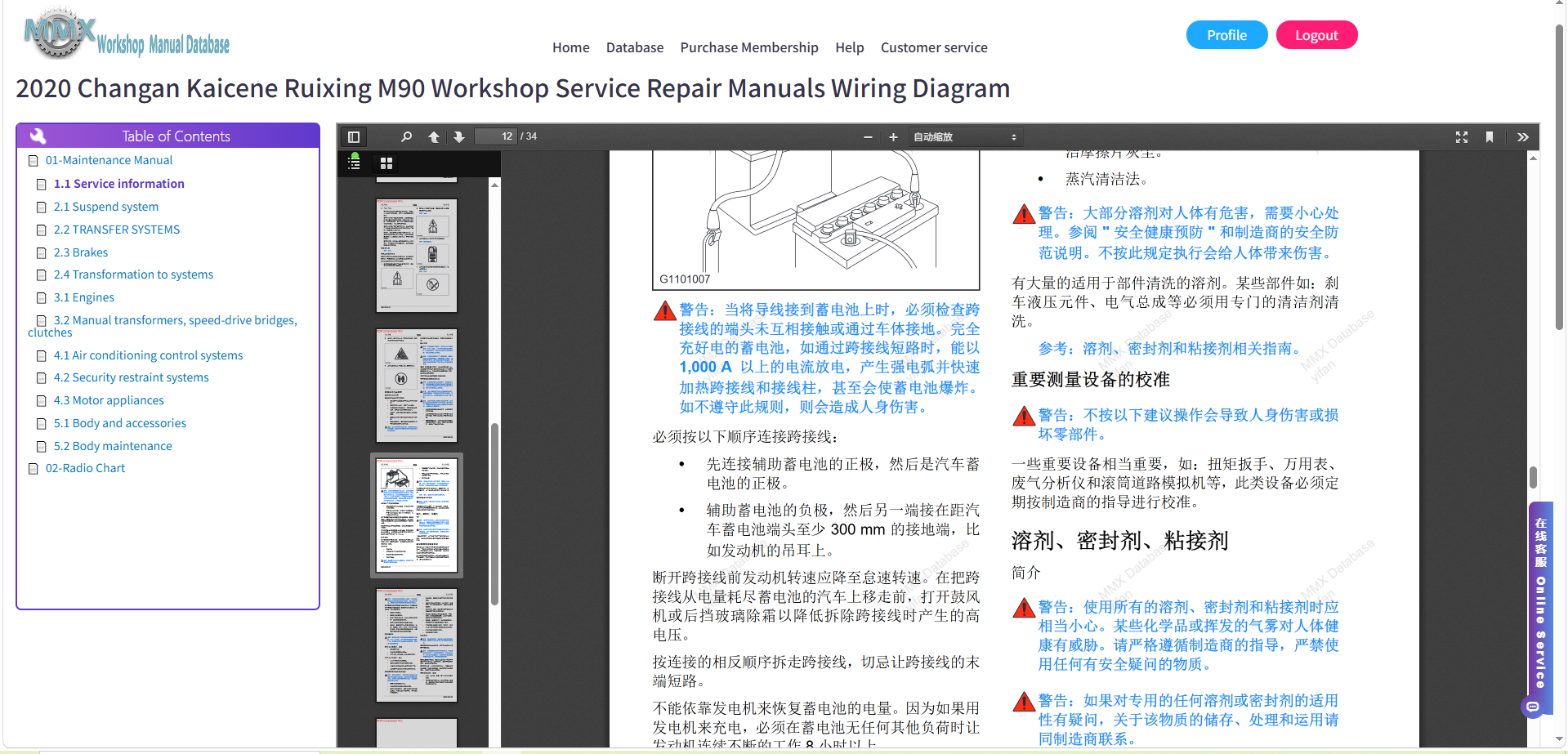This screenshot has width=1568, height=754.
Task: Click the document icon beside 1.1 Service information
Action: pos(42,185)
